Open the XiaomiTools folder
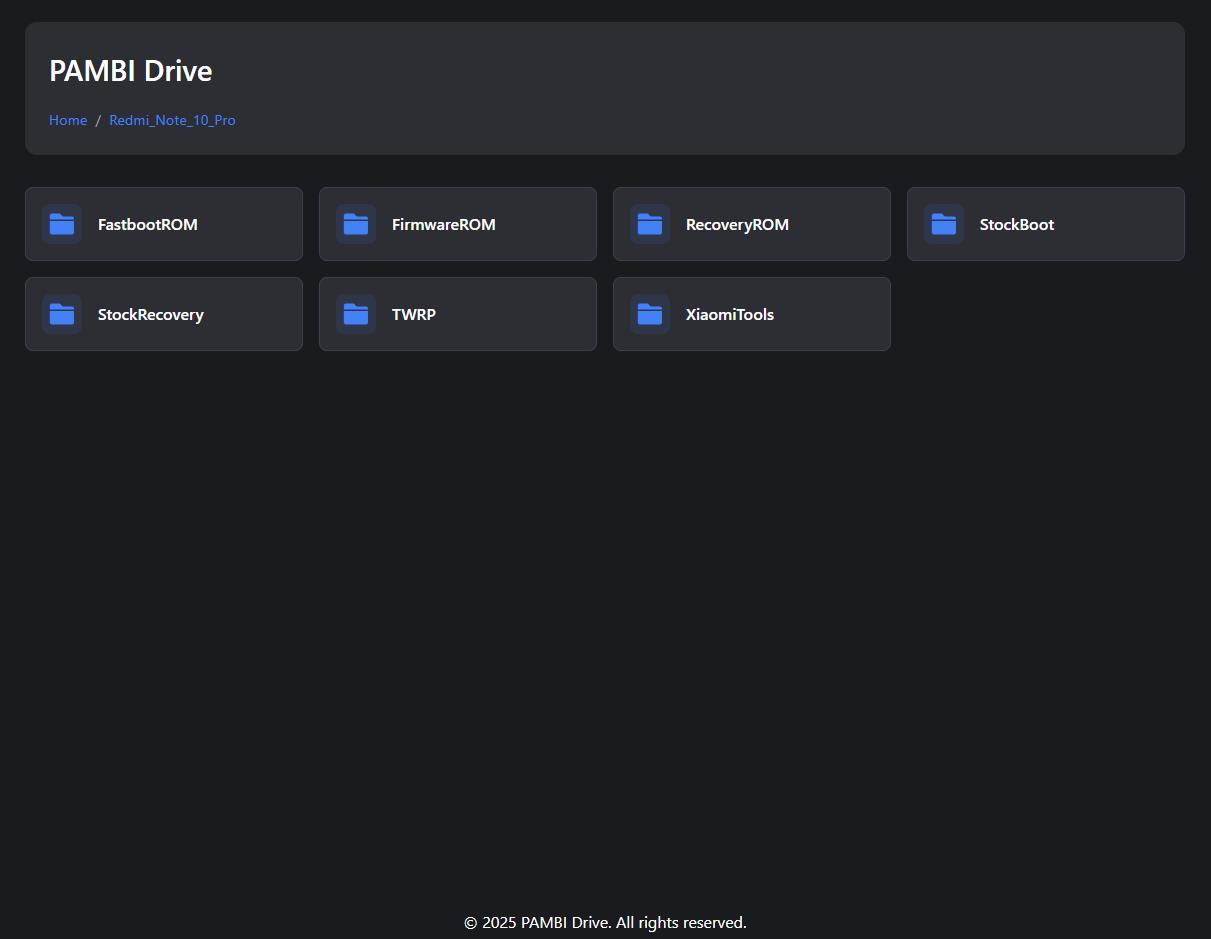The height and width of the screenshot is (939, 1211). point(751,314)
